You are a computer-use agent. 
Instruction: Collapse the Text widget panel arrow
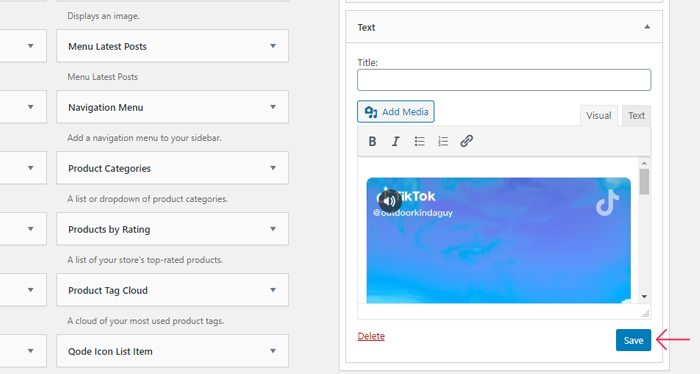(647, 27)
